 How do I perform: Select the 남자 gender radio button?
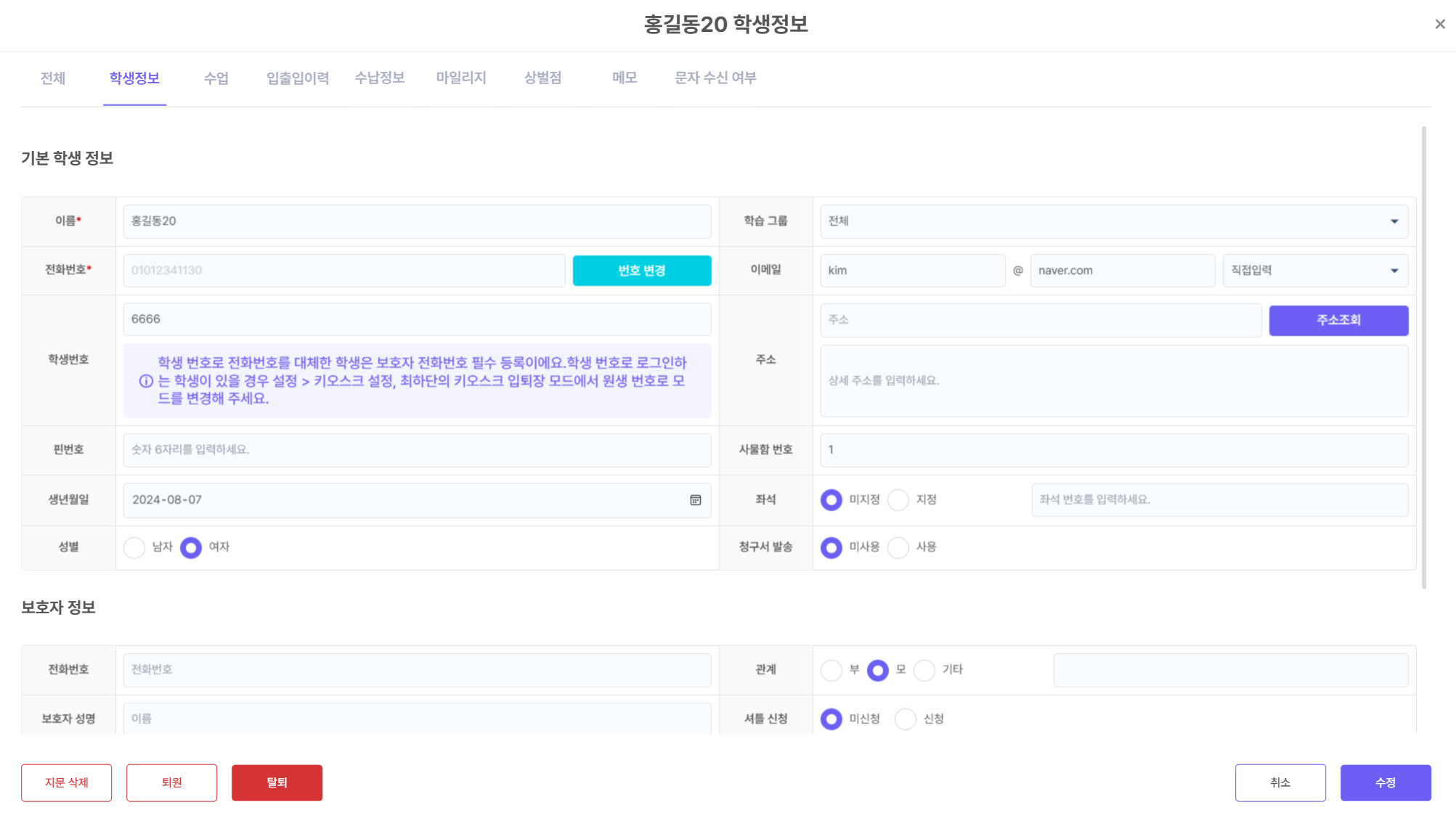tap(134, 547)
